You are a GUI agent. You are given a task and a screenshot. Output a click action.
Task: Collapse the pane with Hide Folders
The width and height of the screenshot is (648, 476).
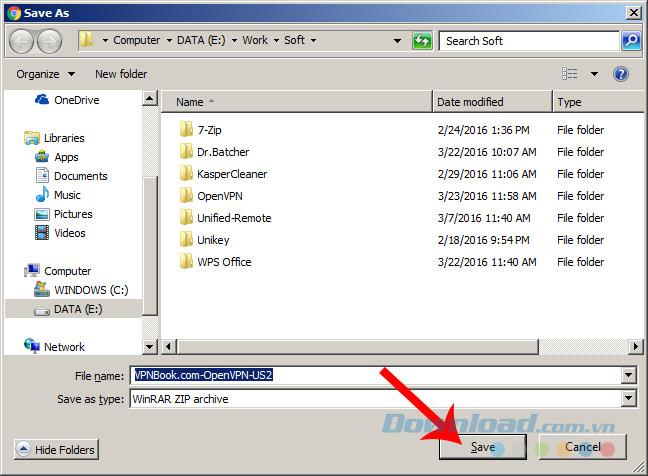pos(59,449)
